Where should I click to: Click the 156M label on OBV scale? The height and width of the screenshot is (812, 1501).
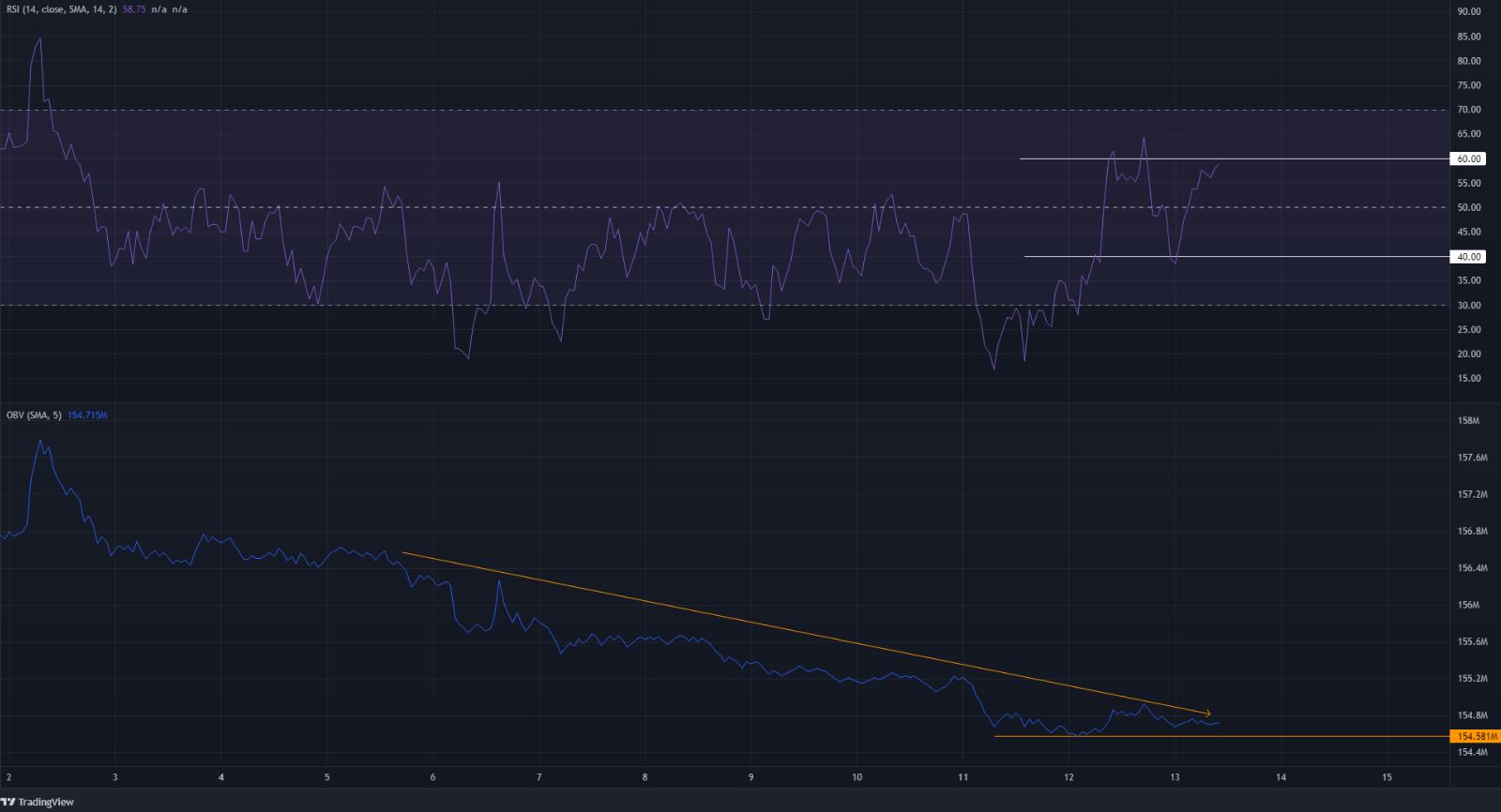click(1468, 605)
